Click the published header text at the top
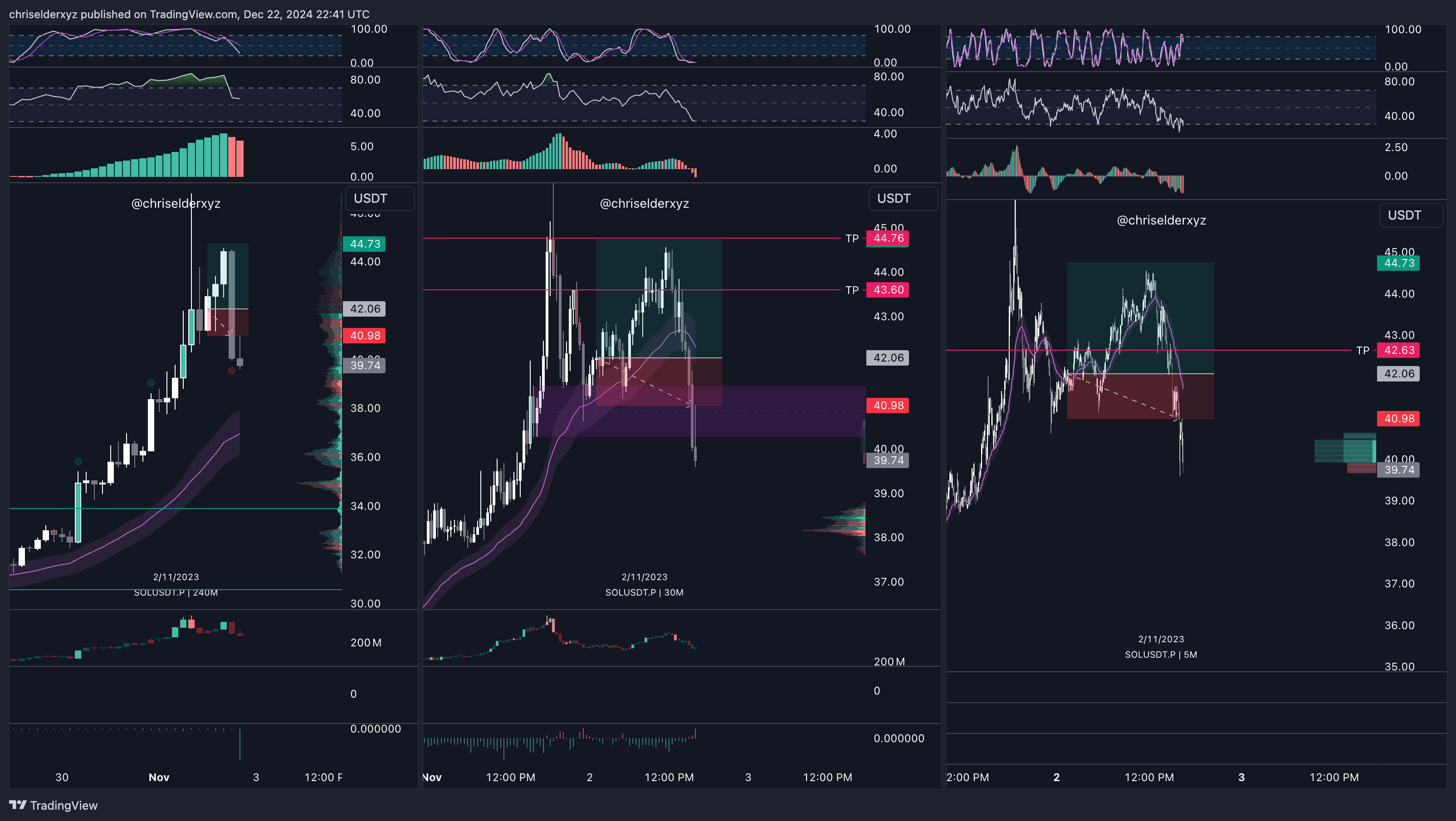The width and height of the screenshot is (1456, 821). pos(189,14)
